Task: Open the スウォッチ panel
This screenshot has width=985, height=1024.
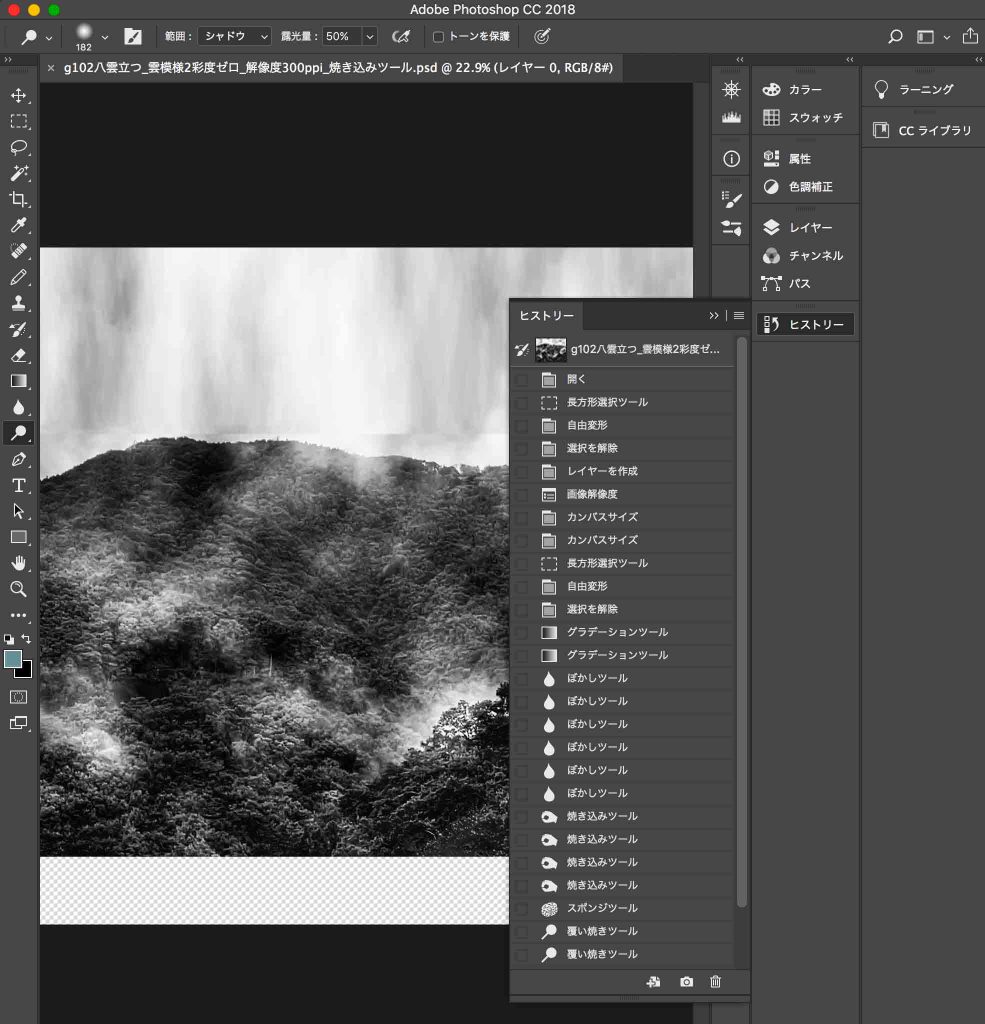Action: click(805, 118)
